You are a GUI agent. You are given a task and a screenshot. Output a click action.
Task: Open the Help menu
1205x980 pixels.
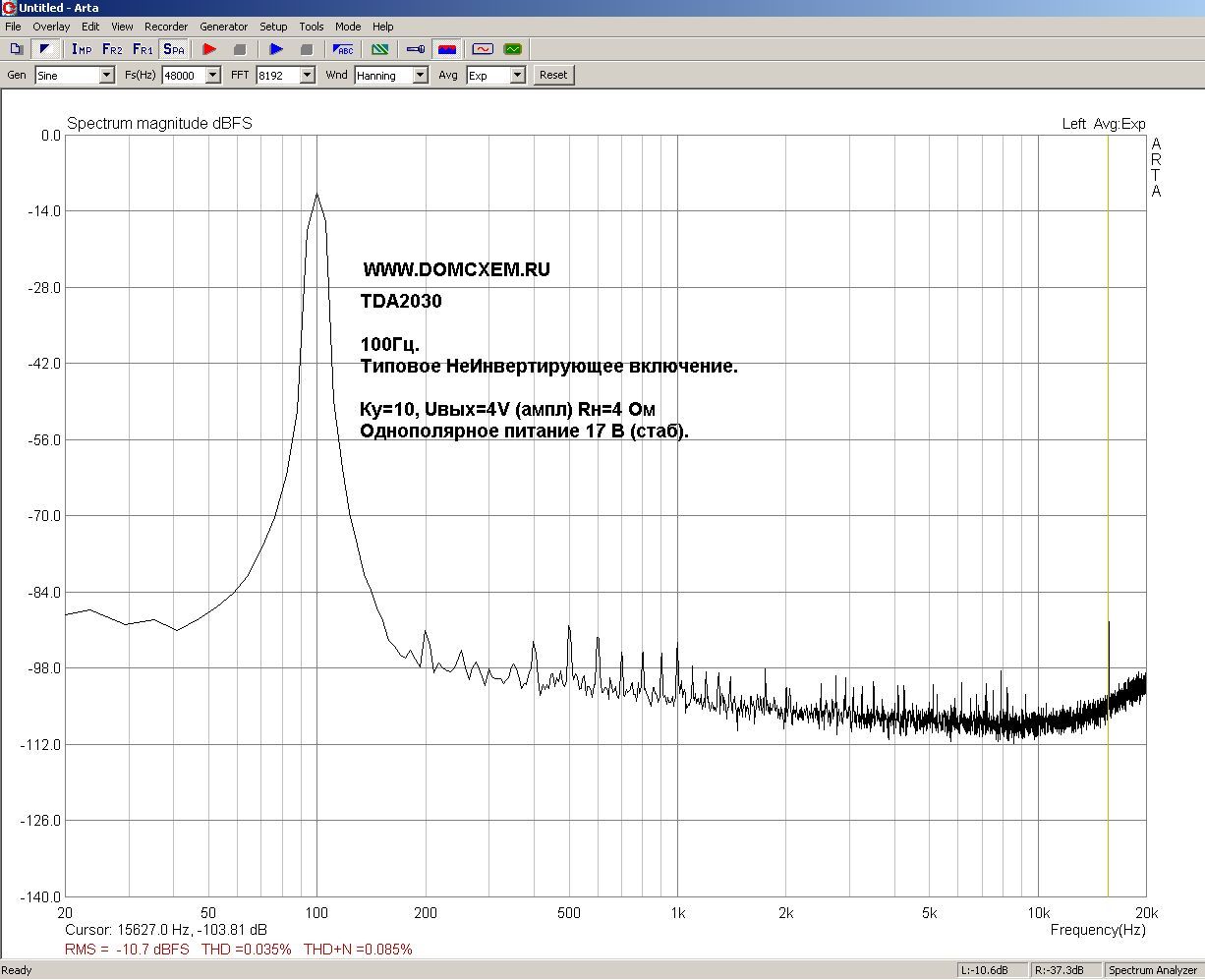(383, 27)
